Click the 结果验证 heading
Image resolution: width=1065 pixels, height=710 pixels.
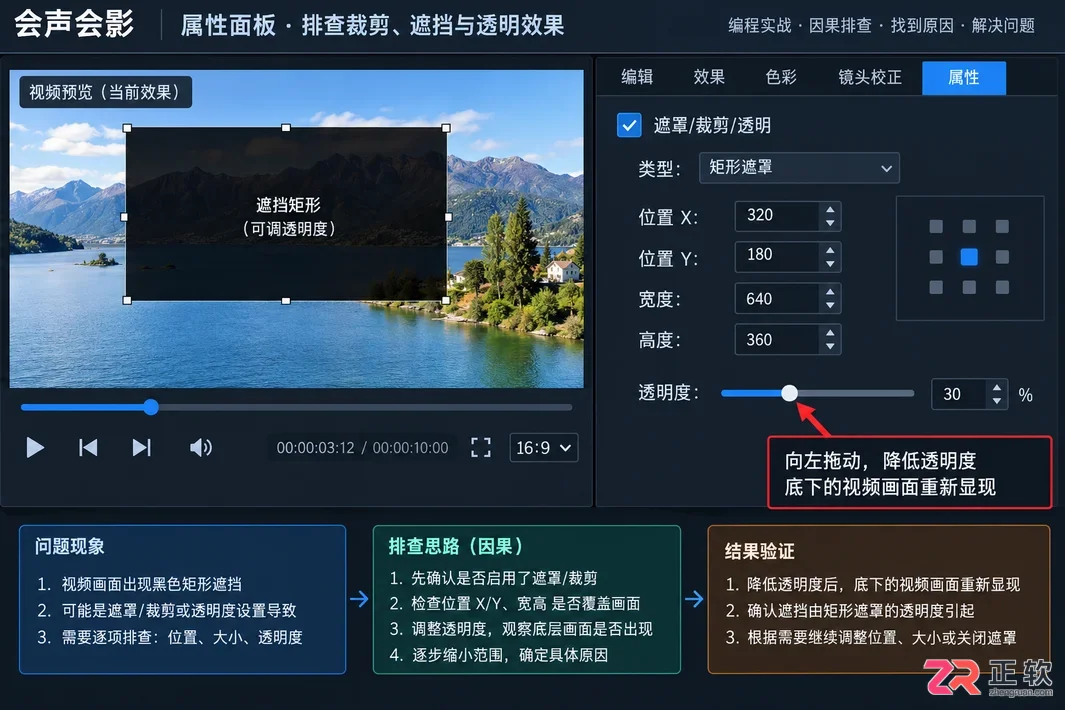click(x=759, y=551)
